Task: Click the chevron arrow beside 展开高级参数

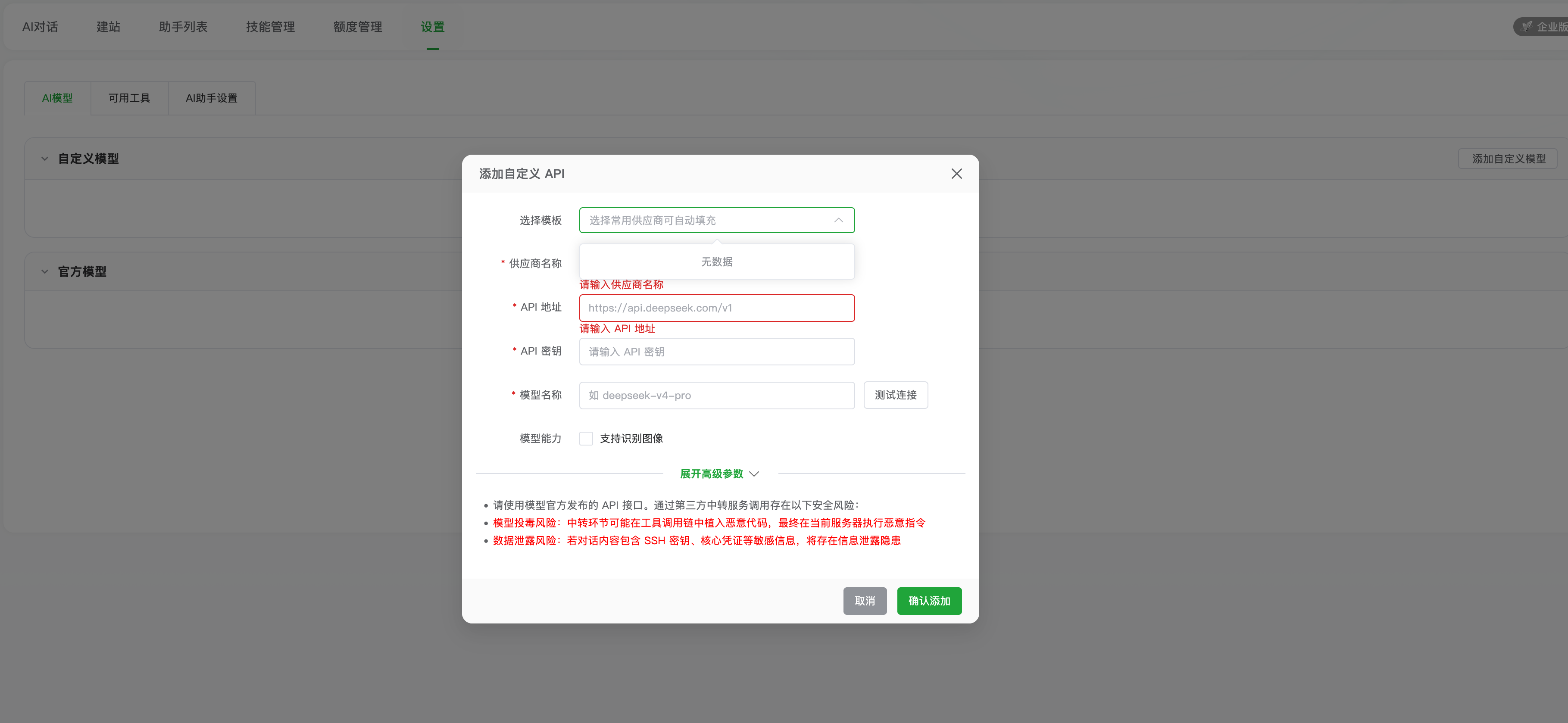Action: 754,474
